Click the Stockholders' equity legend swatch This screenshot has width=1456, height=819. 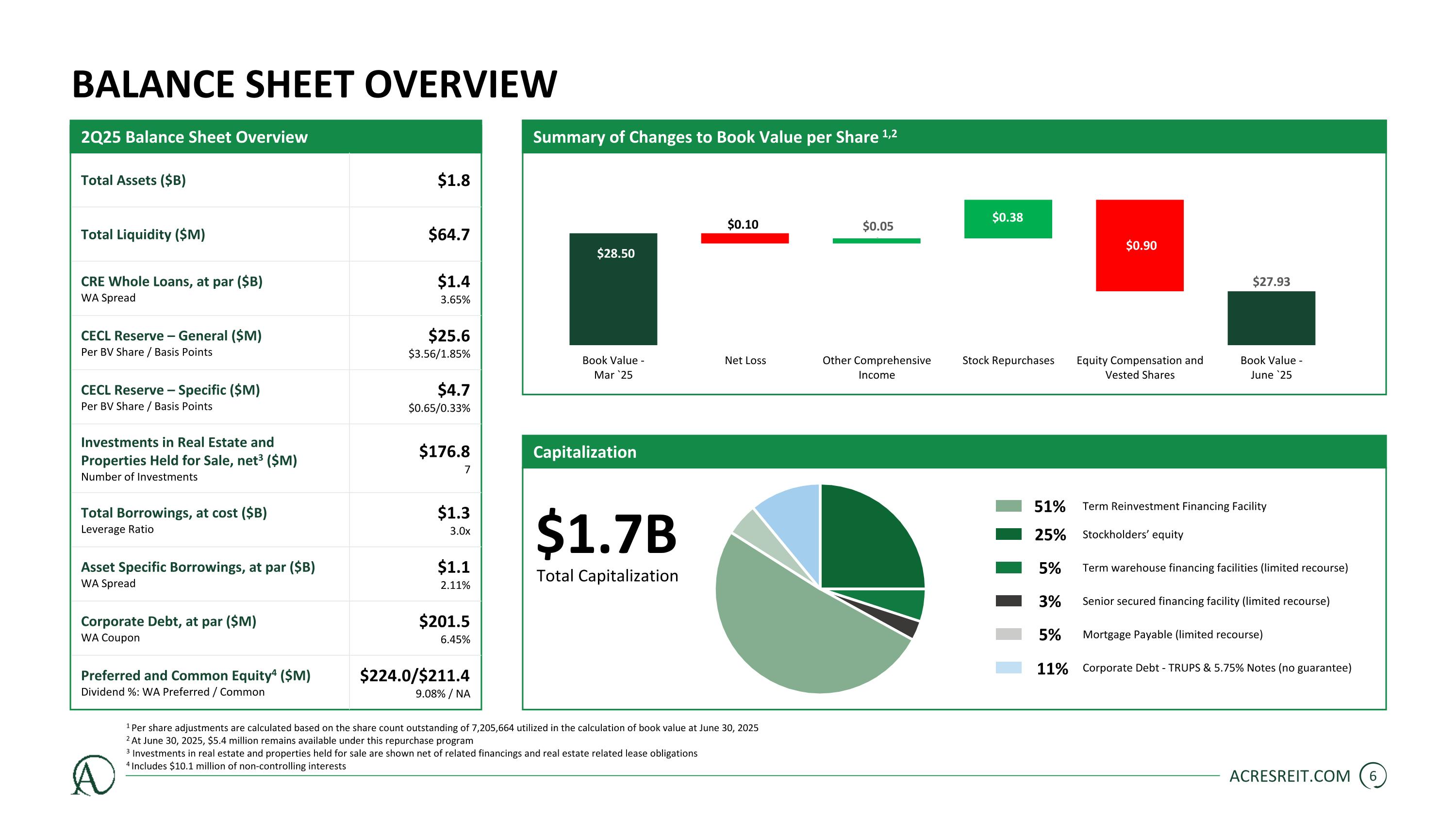tap(1009, 534)
